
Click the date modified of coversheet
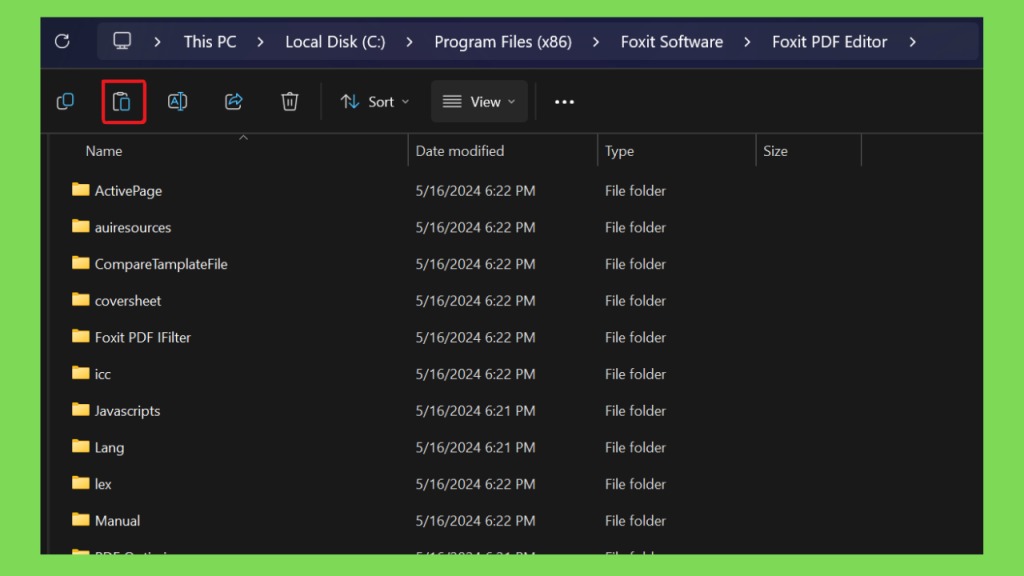tap(475, 300)
